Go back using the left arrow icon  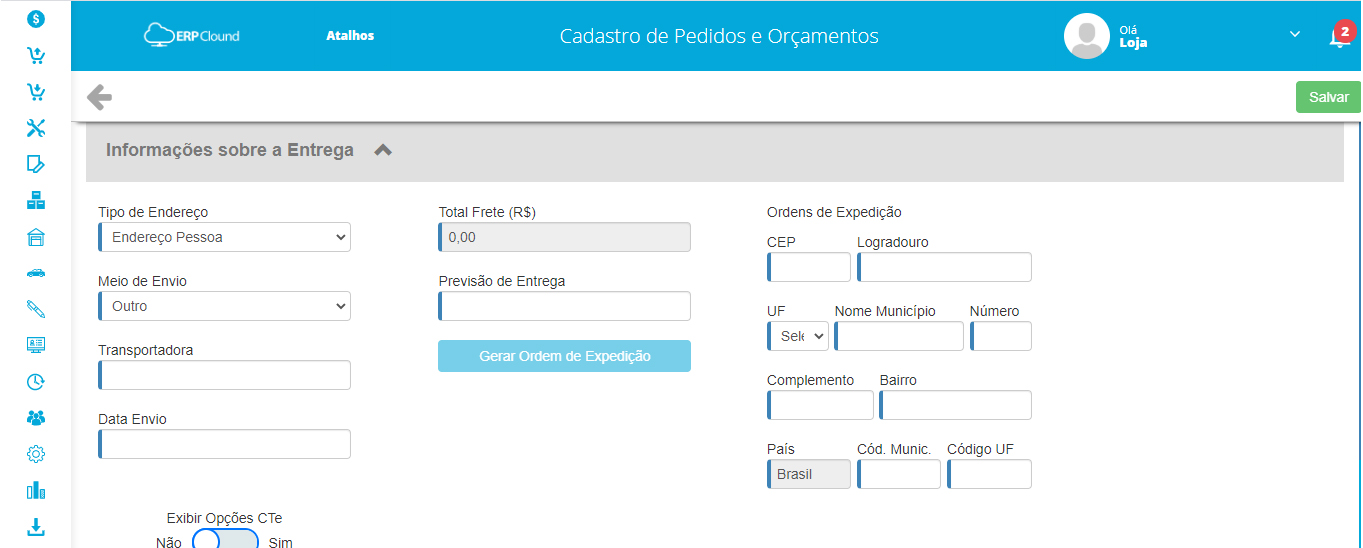tap(99, 97)
